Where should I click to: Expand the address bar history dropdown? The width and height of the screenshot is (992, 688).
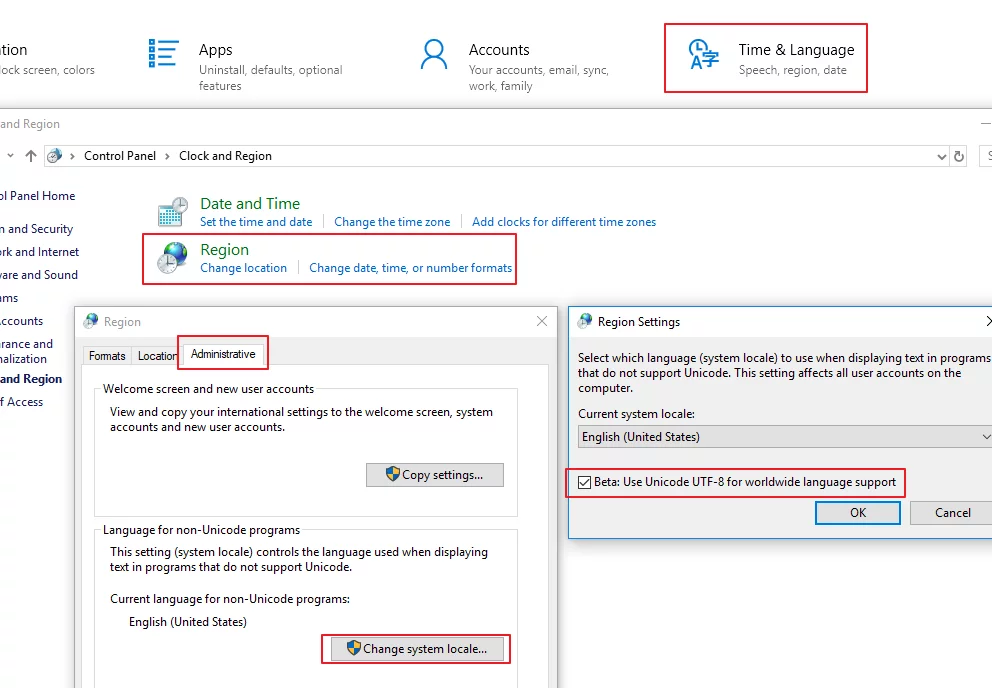(941, 156)
